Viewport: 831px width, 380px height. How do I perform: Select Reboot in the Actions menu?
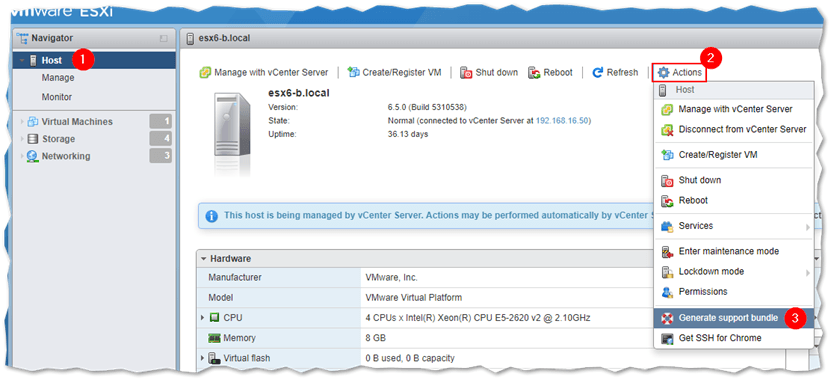point(733,200)
